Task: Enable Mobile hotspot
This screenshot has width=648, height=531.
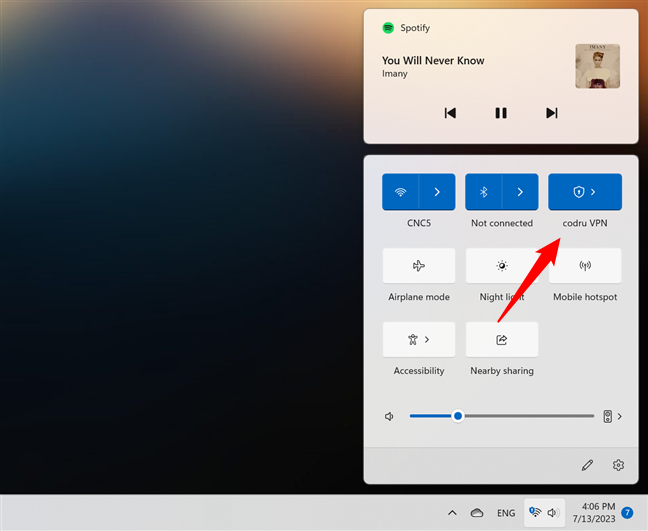Action: pyautogui.click(x=585, y=266)
